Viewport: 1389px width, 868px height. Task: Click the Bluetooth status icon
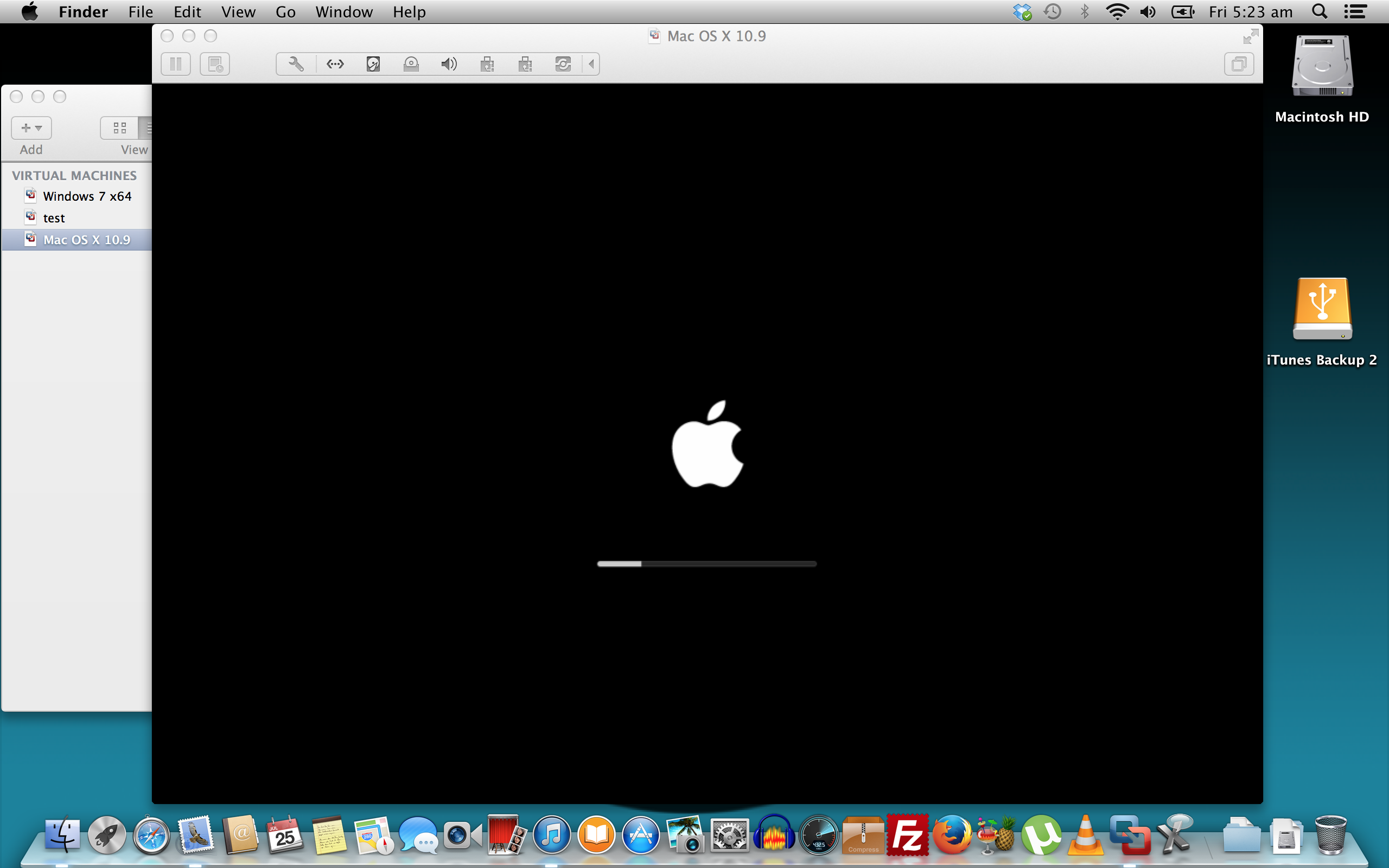pyautogui.click(x=1084, y=11)
